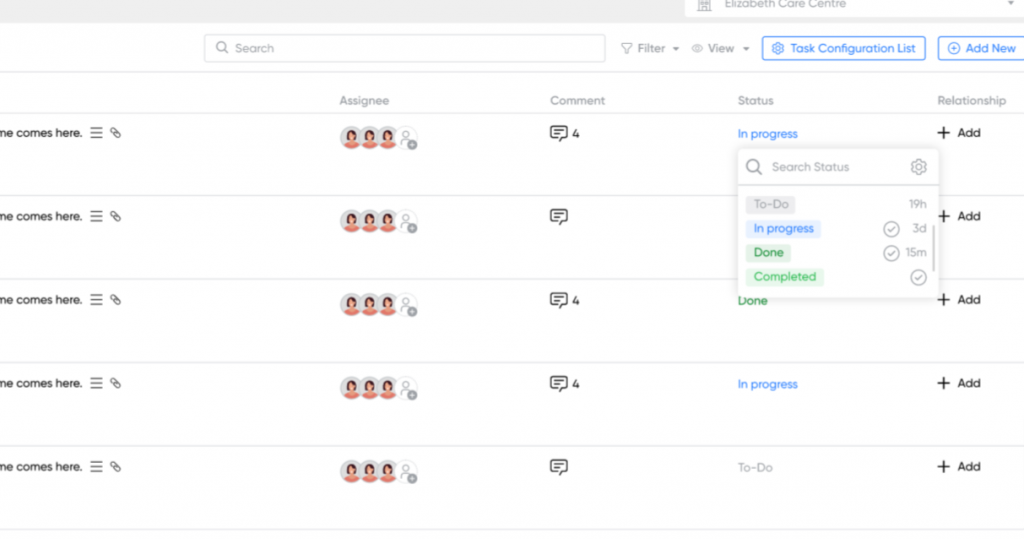Open the Filter dropdown
1024x539 pixels.
tap(650, 48)
